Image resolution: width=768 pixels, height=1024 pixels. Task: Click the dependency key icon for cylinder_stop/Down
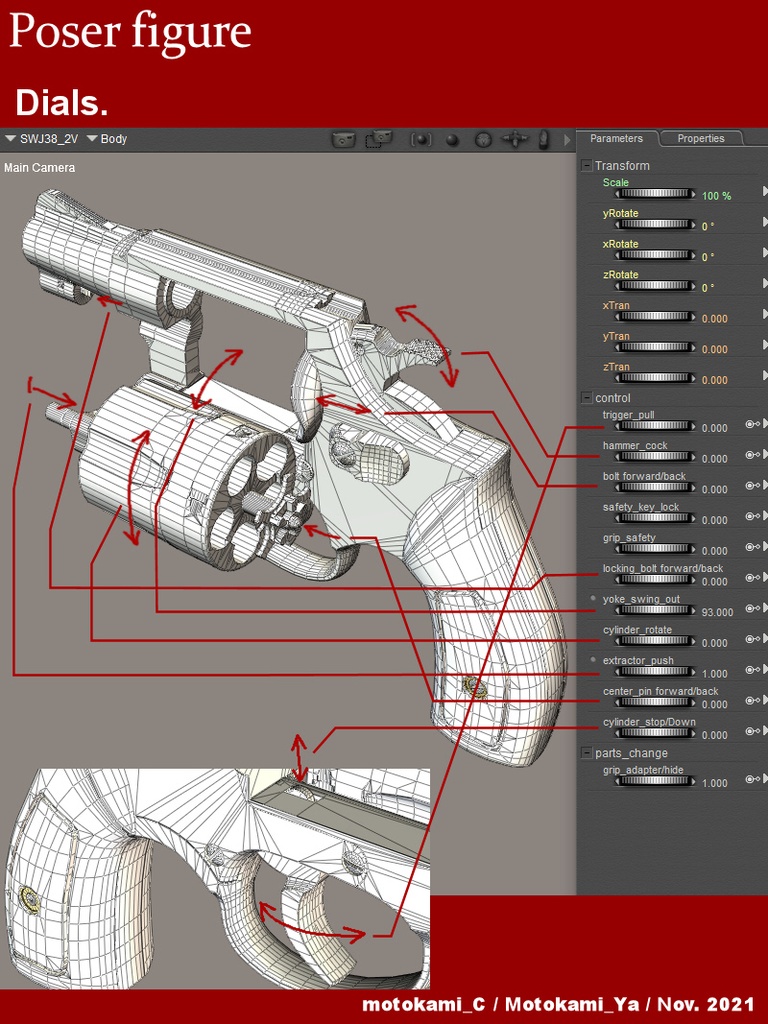click(752, 731)
